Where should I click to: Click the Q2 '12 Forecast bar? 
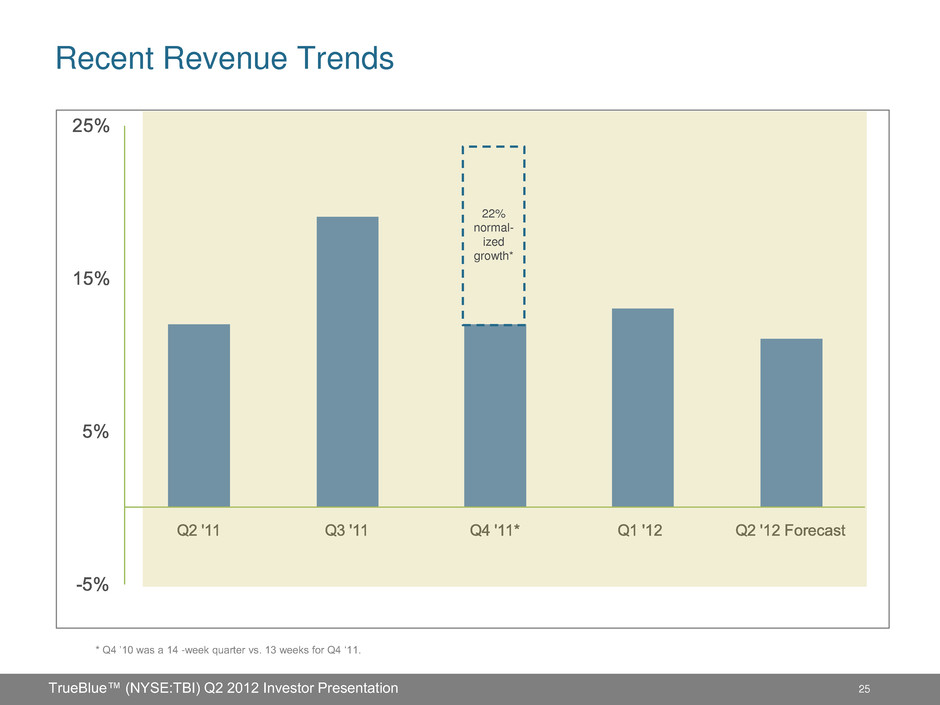pyautogui.click(x=791, y=422)
